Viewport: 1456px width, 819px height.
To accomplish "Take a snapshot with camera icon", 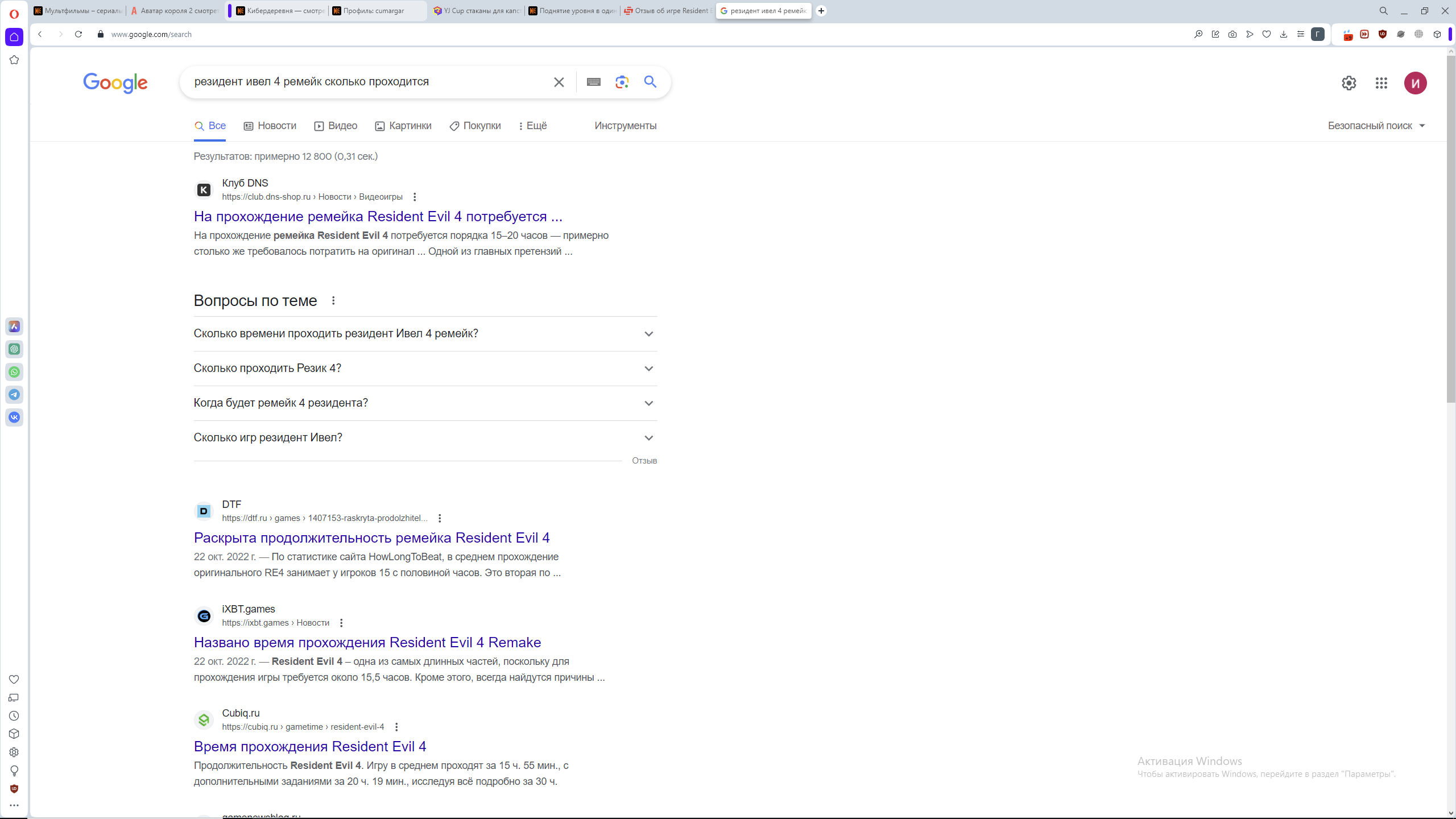I will [1232, 34].
